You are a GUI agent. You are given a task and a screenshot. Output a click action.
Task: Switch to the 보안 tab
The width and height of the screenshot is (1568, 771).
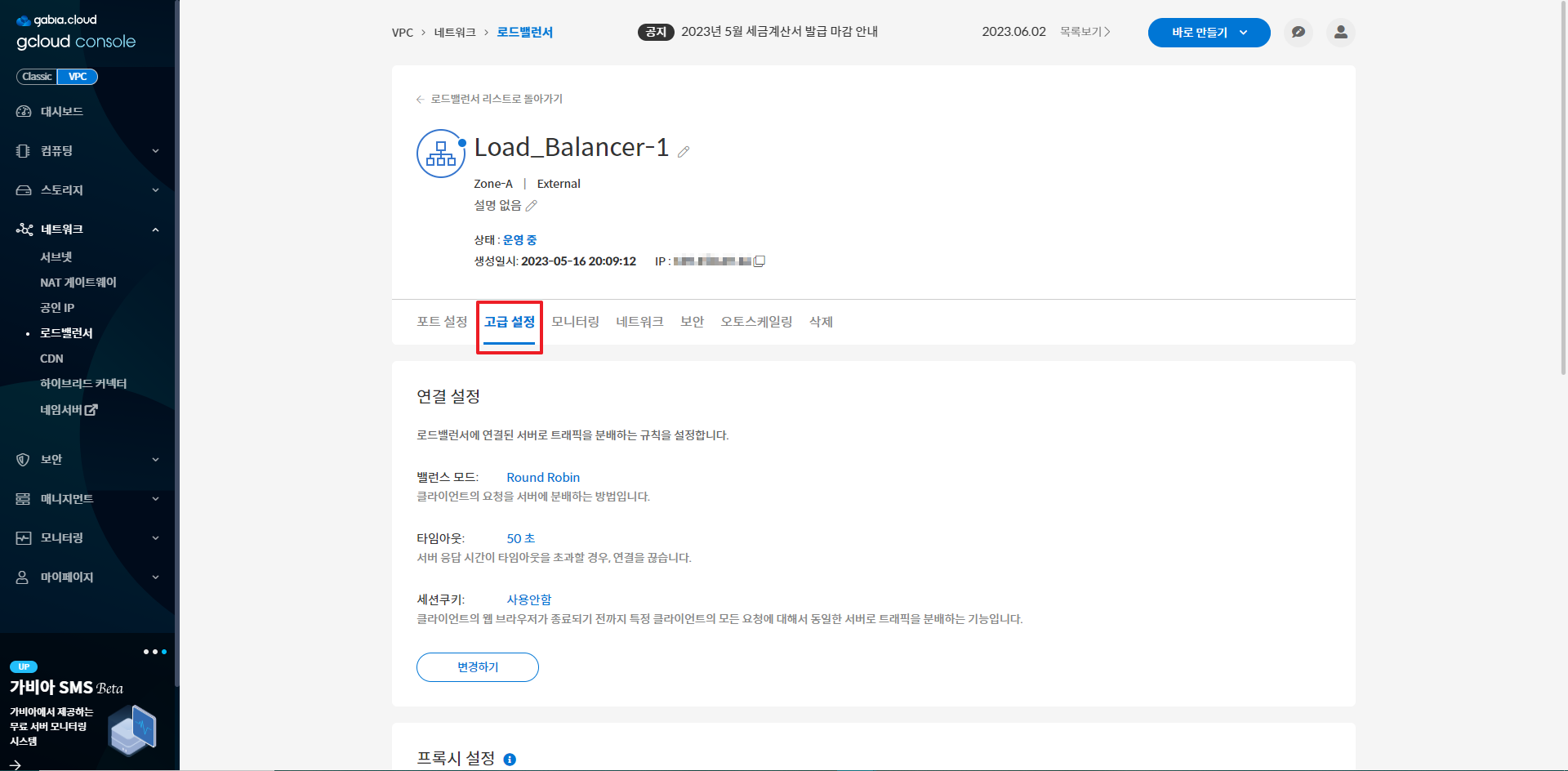(x=692, y=322)
